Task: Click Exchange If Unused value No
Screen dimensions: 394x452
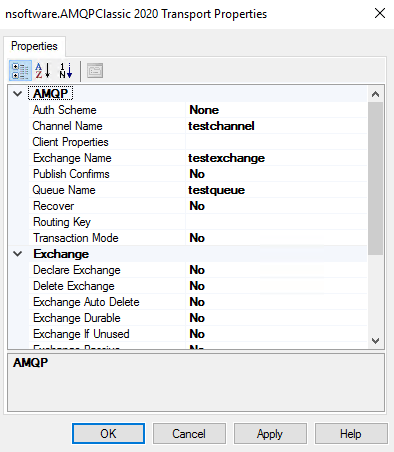Action: pyautogui.click(x=276, y=334)
